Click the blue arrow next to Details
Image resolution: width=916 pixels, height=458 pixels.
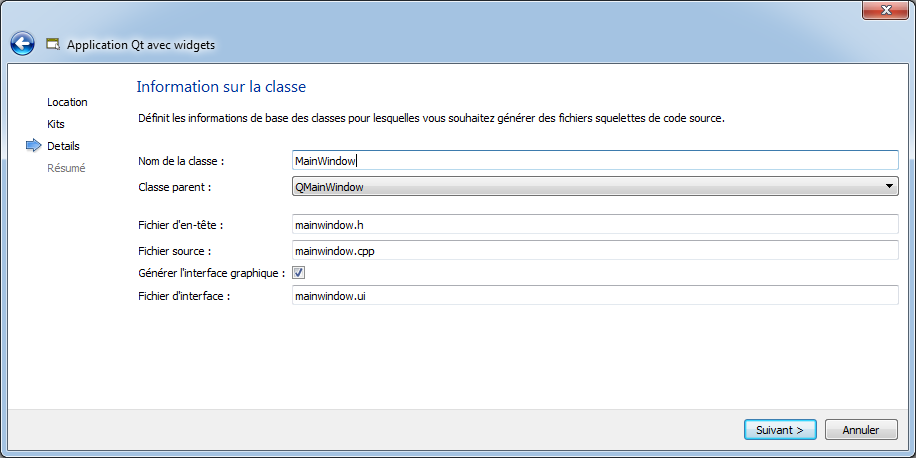click(34, 146)
